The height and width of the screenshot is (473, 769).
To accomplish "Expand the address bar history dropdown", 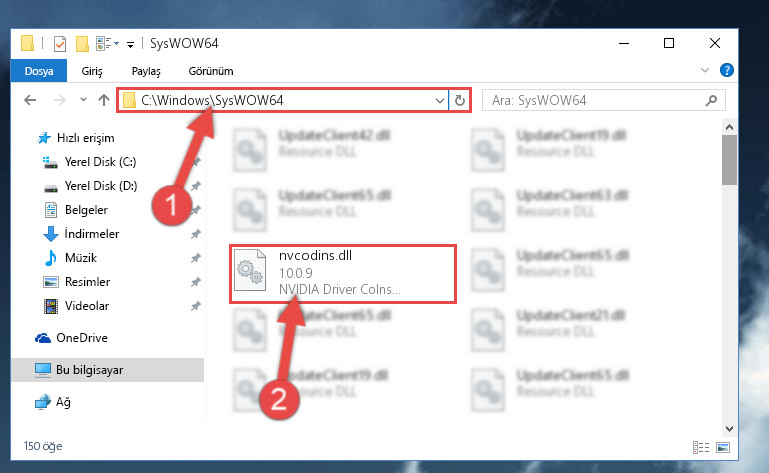I will pyautogui.click(x=439, y=101).
